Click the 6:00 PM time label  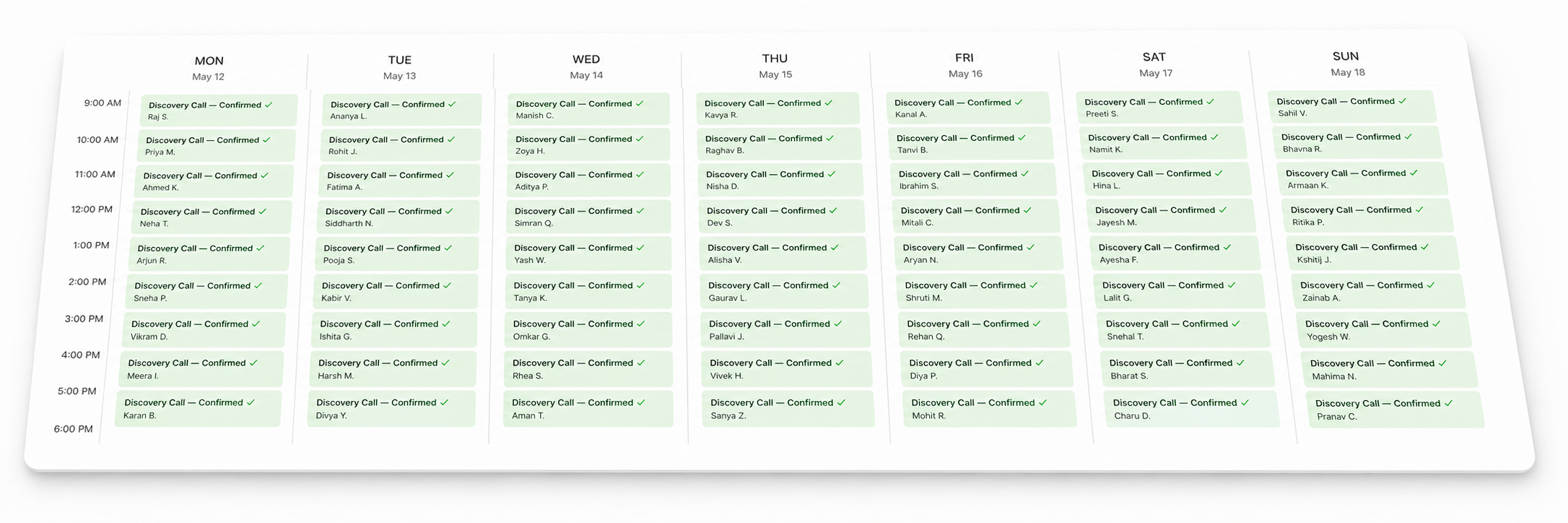click(x=74, y=429)
